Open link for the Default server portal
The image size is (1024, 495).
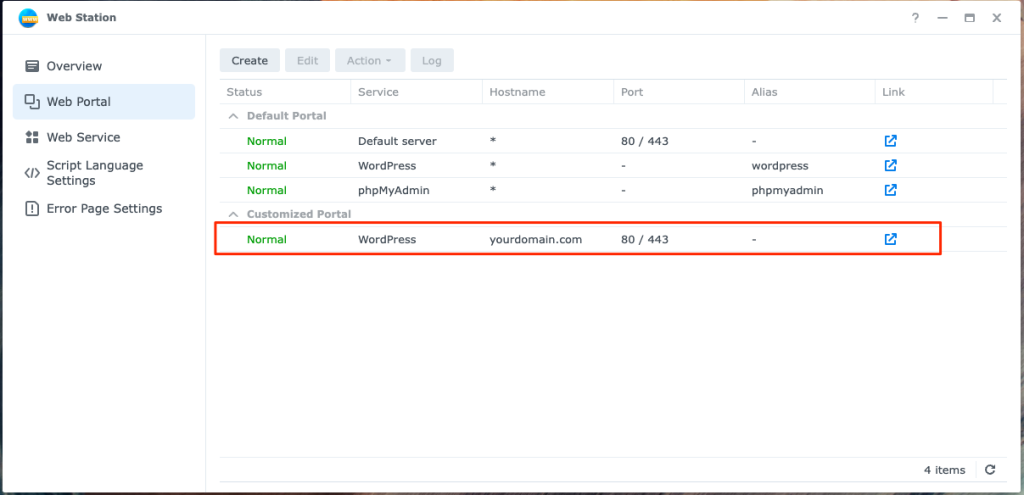890,141
